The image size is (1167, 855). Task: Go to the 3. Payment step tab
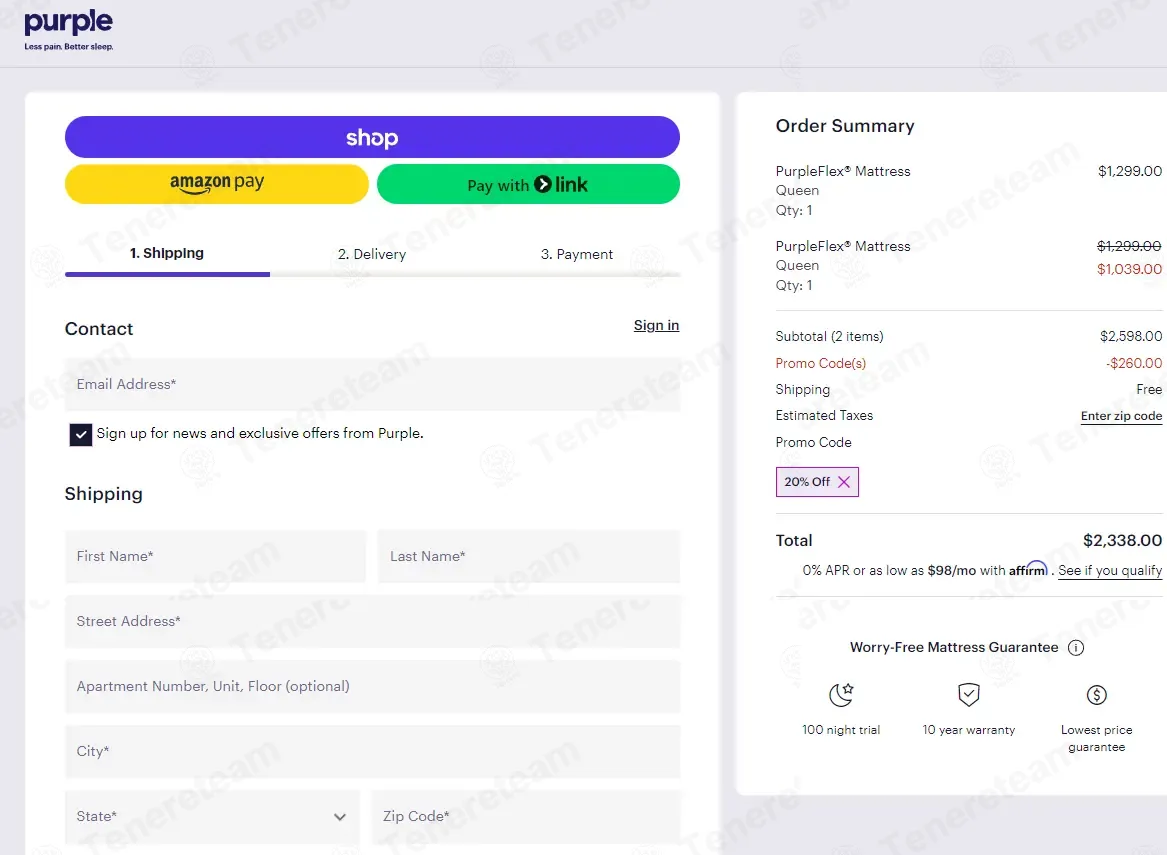pyautogui.click(x=577, y=254)
